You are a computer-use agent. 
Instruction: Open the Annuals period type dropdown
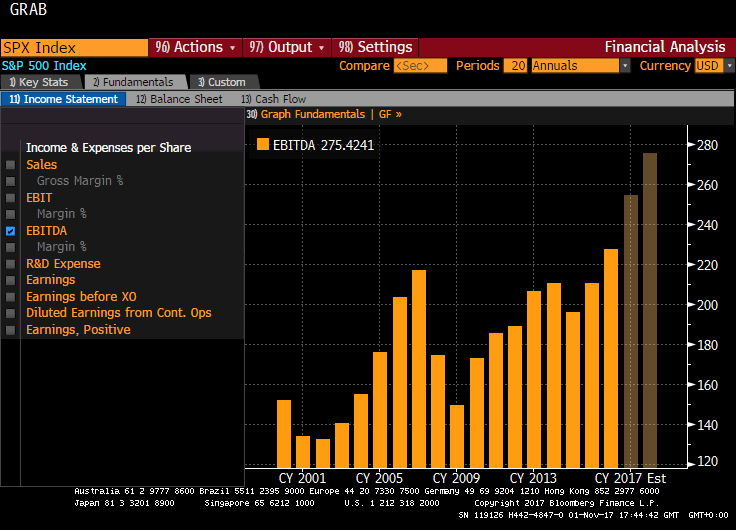[x=580, y=66]
